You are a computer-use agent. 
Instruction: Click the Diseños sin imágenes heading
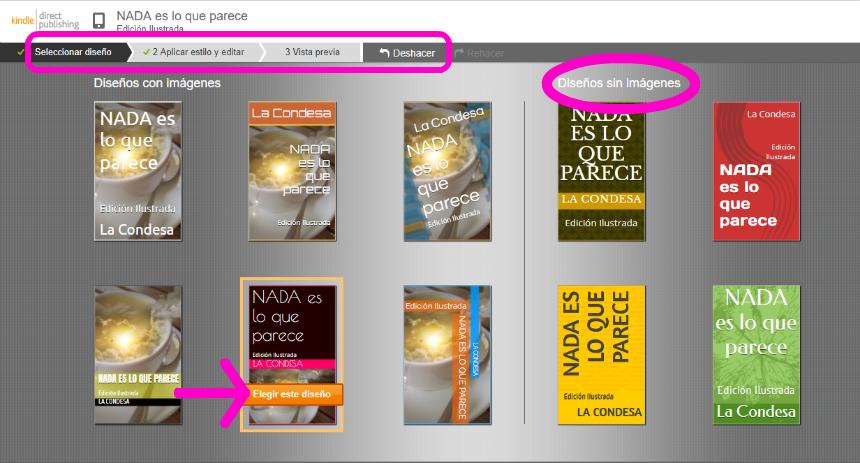(619, 84)
